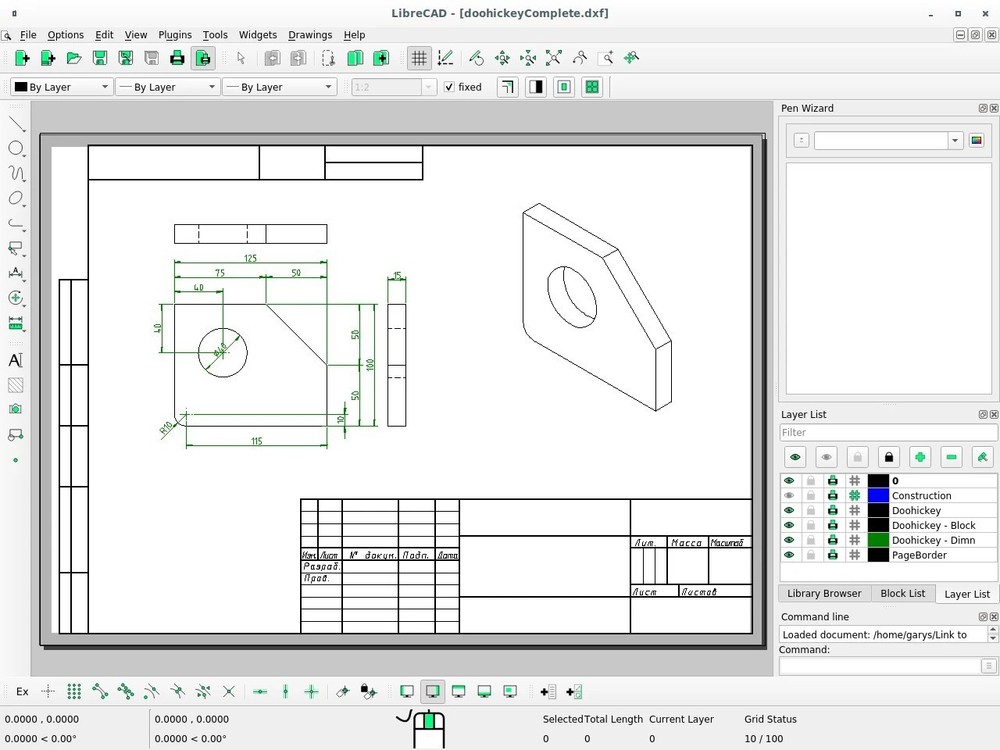This screenshot has width=1000, height=750.
Task: Lock the PageBorder layer
Action: point(810,555)
